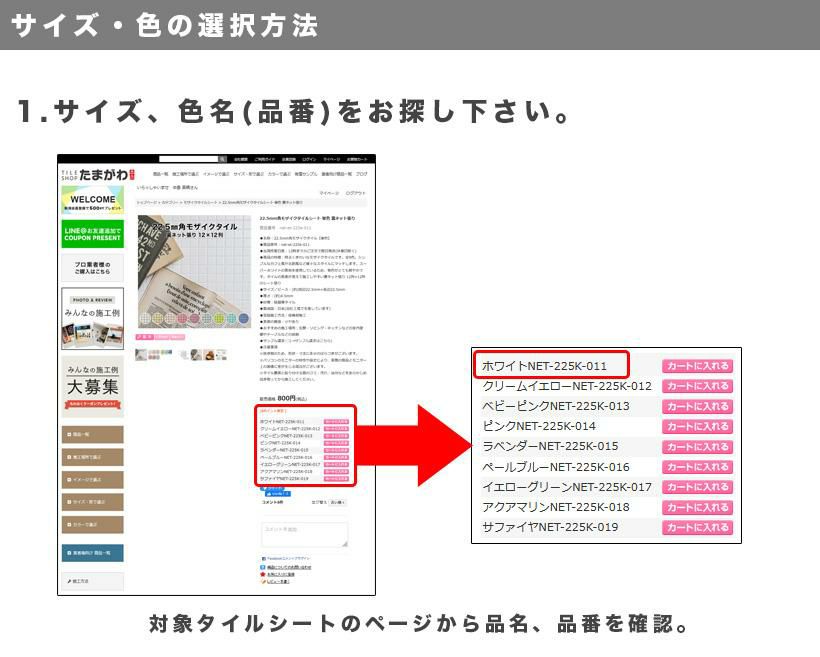Viewport: 820px width, 657px height.
Task: Add ホワイトNET-225K-011 to cart in enlarged list
Action: 697,366
